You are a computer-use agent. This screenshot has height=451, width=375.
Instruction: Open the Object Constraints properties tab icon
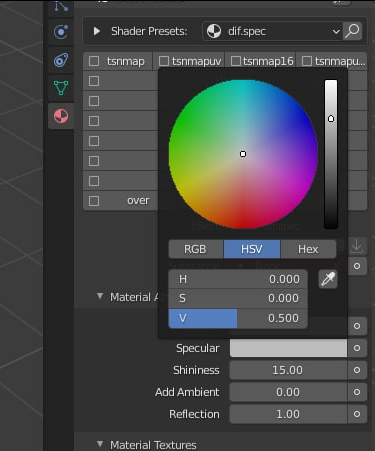[x=61, y=60]
